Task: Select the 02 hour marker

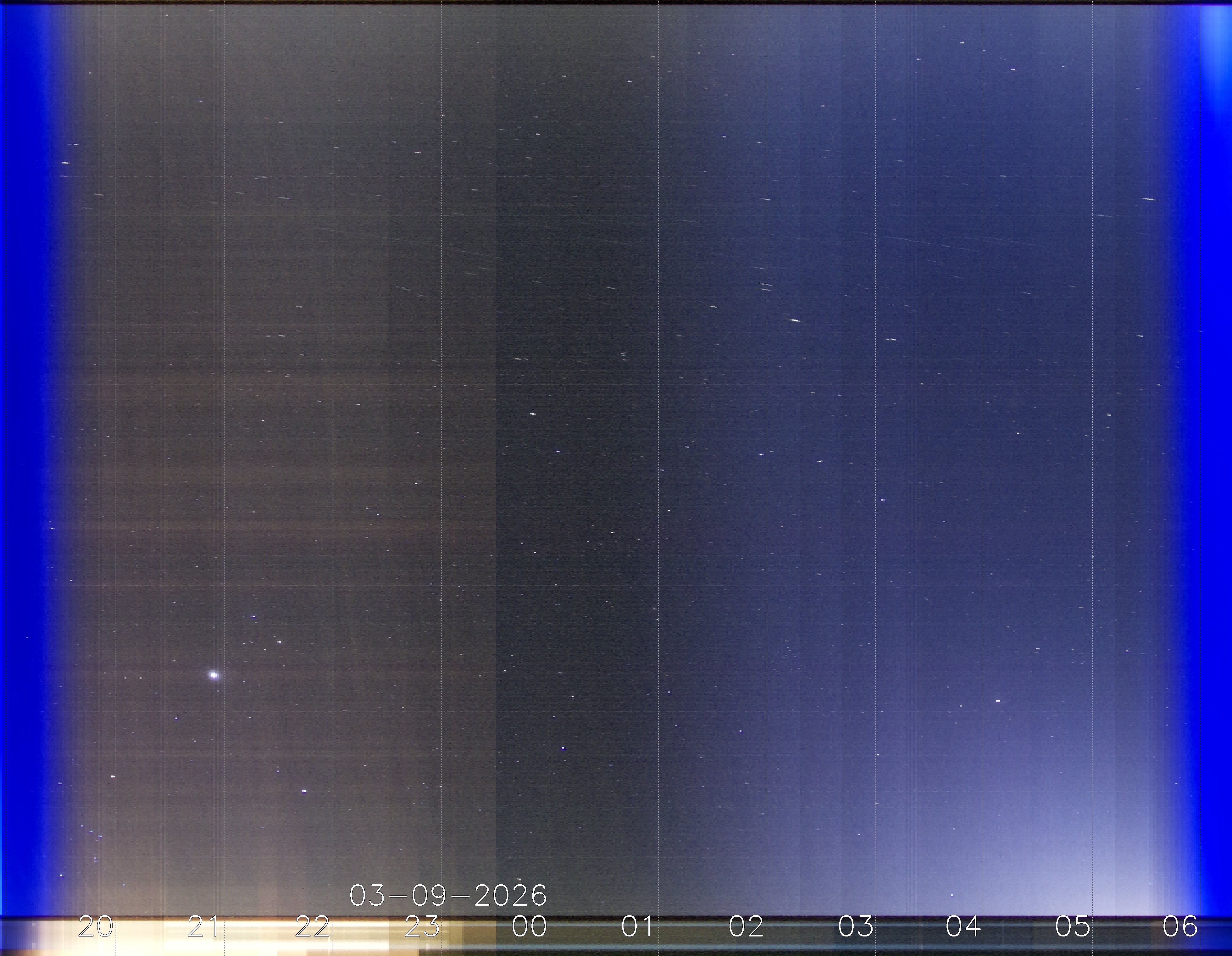Action: (x=746, y=926)
